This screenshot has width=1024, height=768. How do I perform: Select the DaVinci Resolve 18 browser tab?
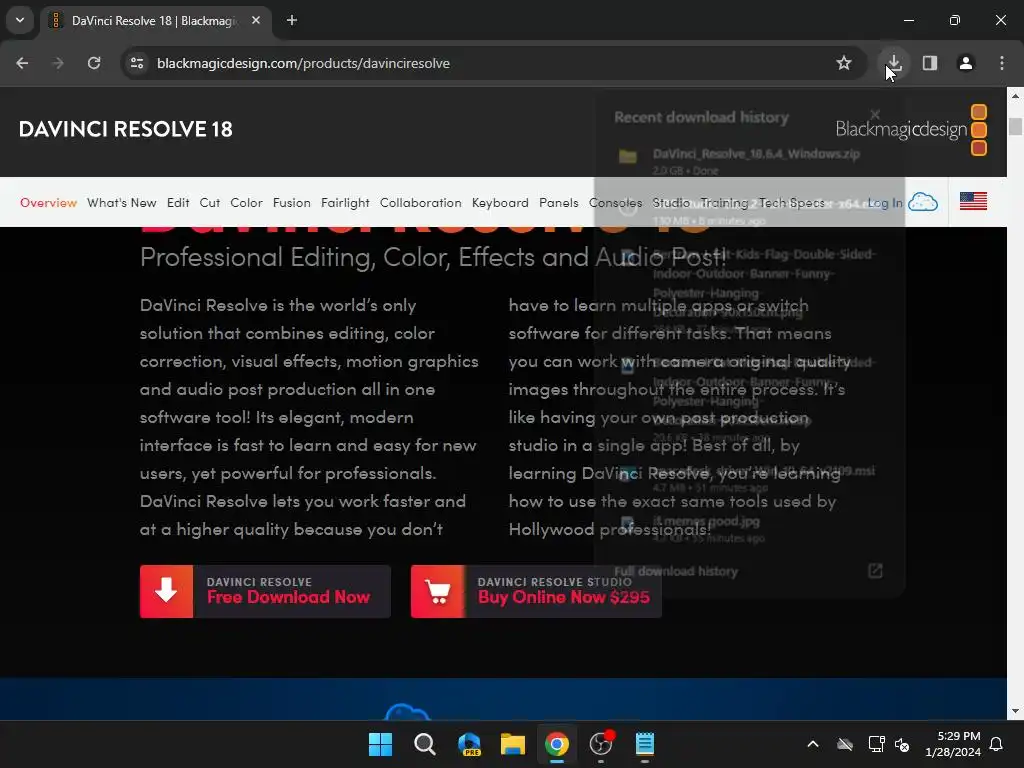point(155,21)
